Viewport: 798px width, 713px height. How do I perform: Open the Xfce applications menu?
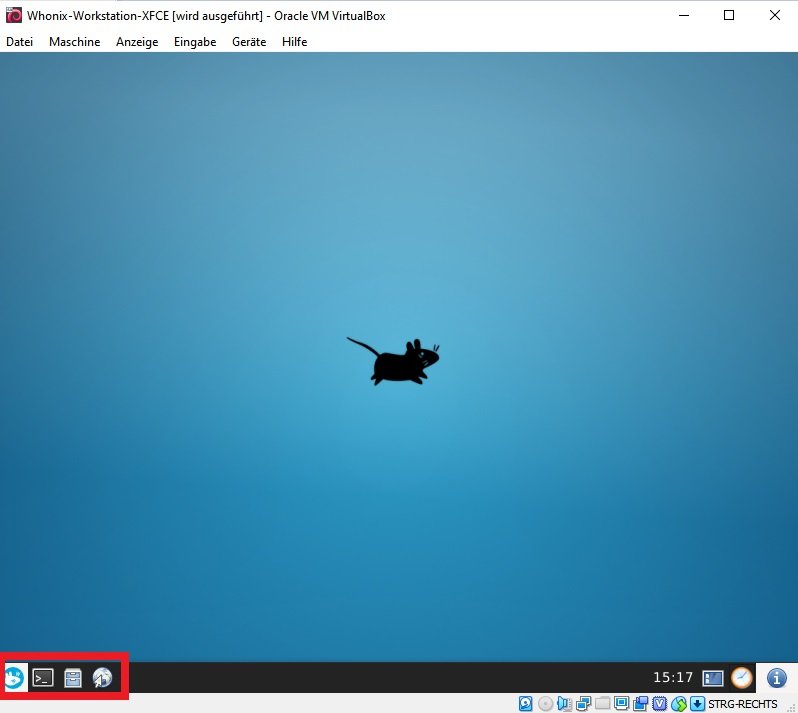[14, 678]
